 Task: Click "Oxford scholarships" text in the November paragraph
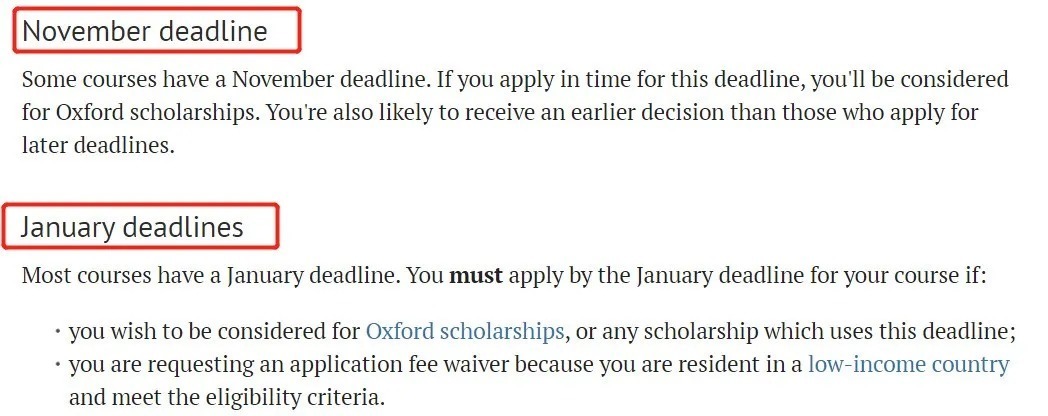click(142, 113)
